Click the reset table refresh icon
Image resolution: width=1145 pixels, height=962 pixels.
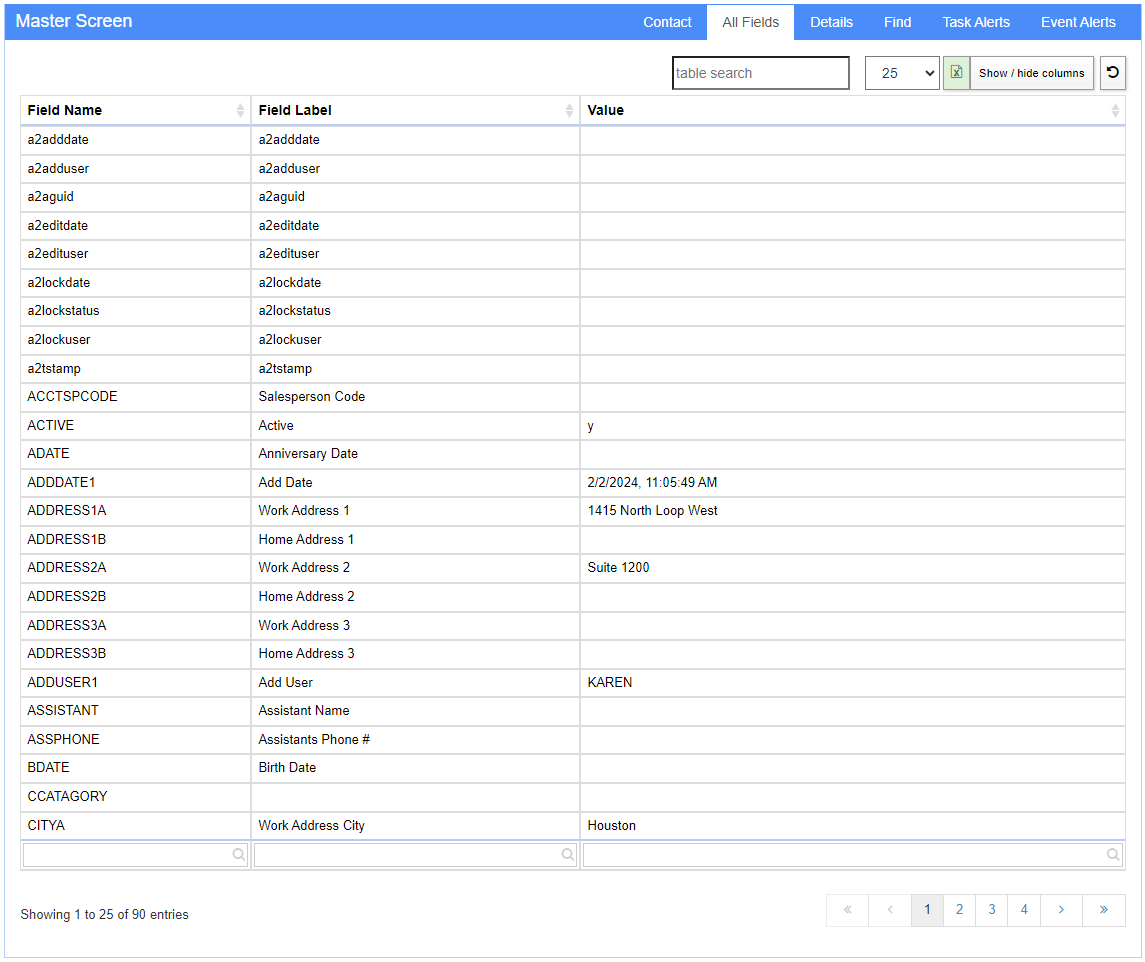pyautogui.click(x=1113, y=72)
